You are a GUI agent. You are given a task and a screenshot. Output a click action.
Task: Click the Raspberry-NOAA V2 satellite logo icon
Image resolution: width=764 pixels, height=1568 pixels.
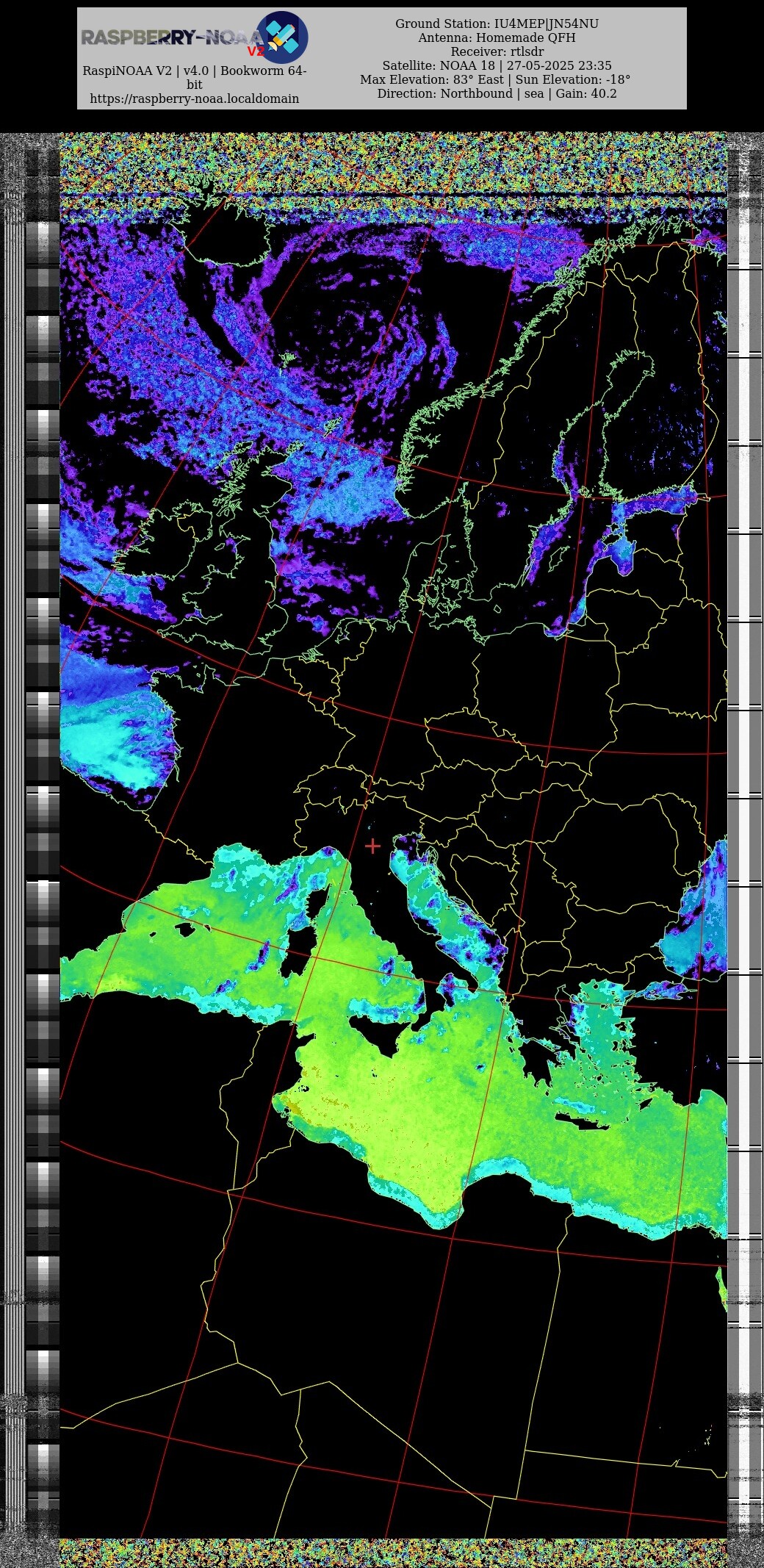[x=282, y=37]
